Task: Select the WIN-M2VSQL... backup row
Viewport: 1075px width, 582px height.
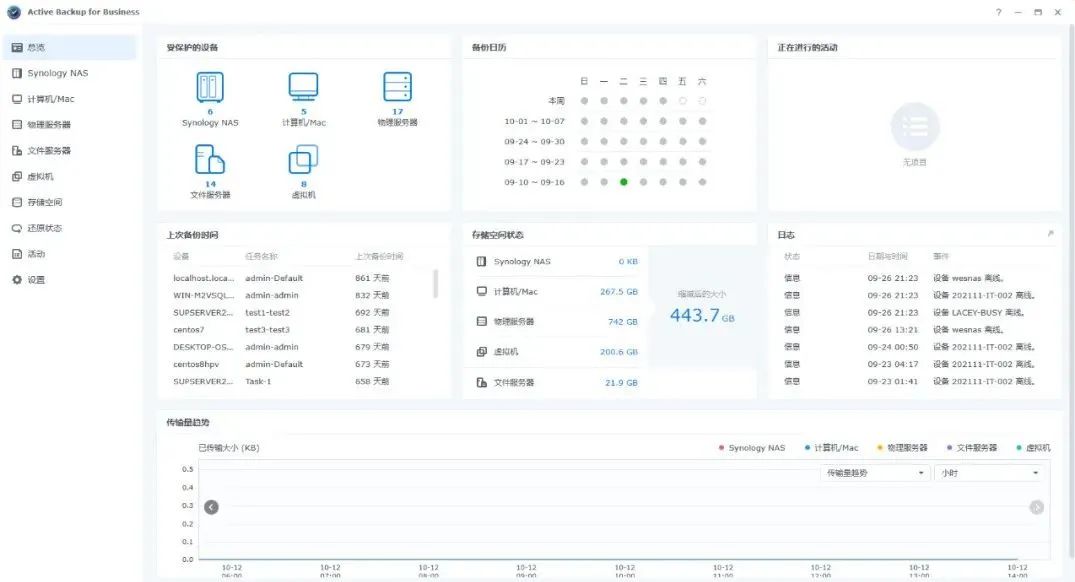Action: point(298,295)
